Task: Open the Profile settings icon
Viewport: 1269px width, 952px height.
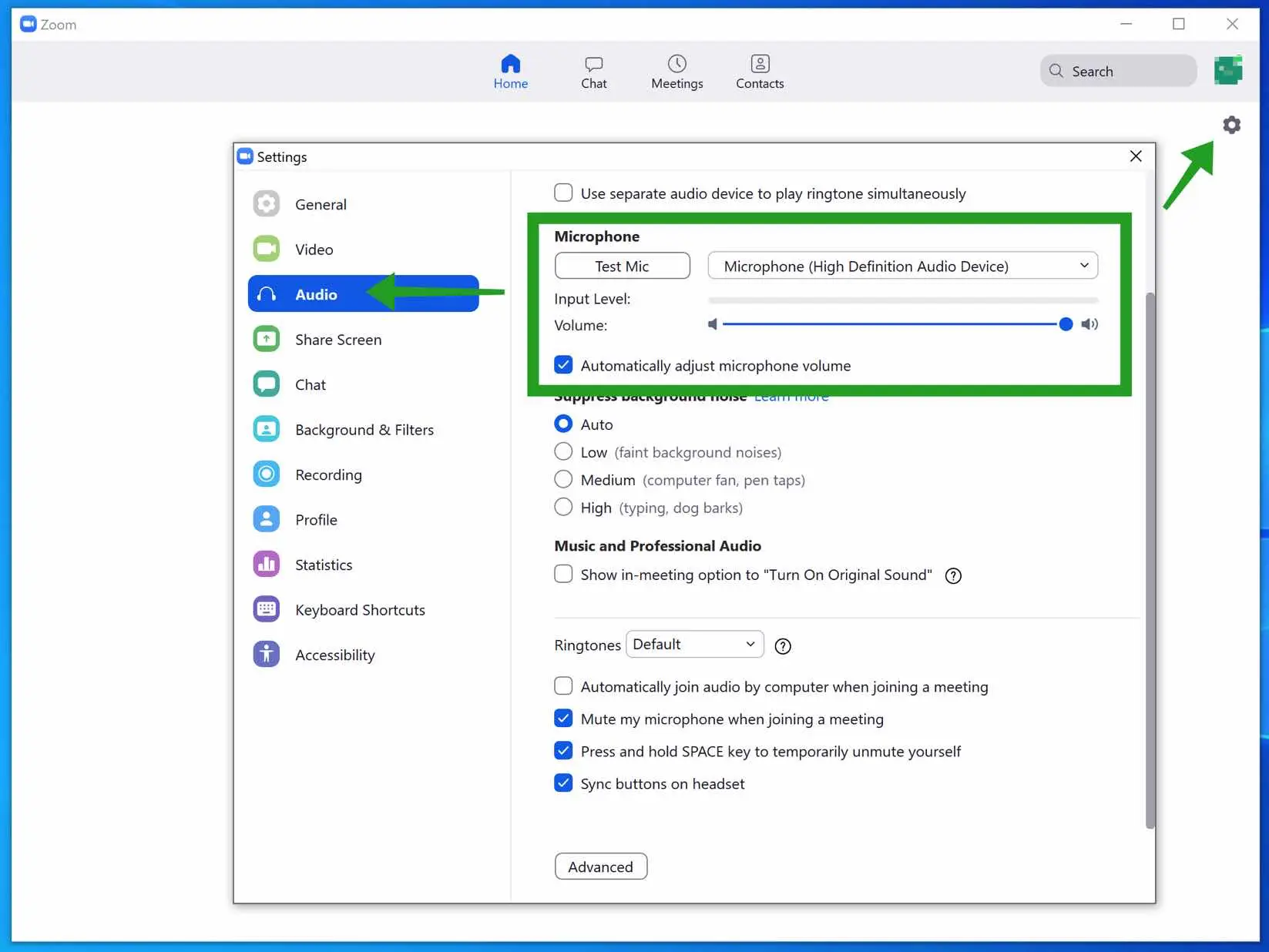Action: pyautogui.click(x=267, y=519)
